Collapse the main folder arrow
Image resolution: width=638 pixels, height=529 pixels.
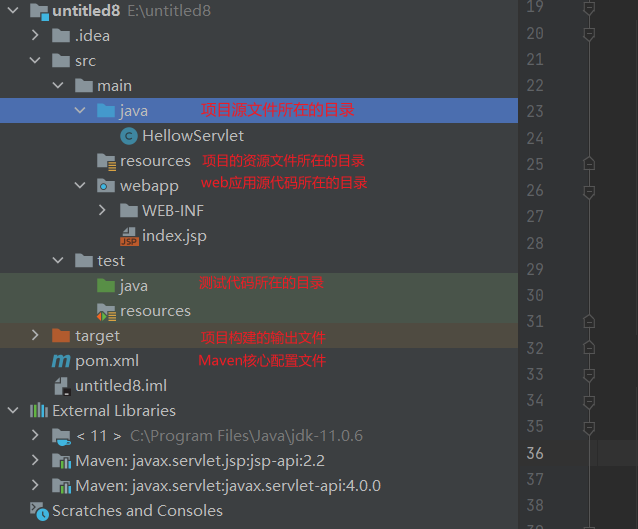(x=58, y=85)
